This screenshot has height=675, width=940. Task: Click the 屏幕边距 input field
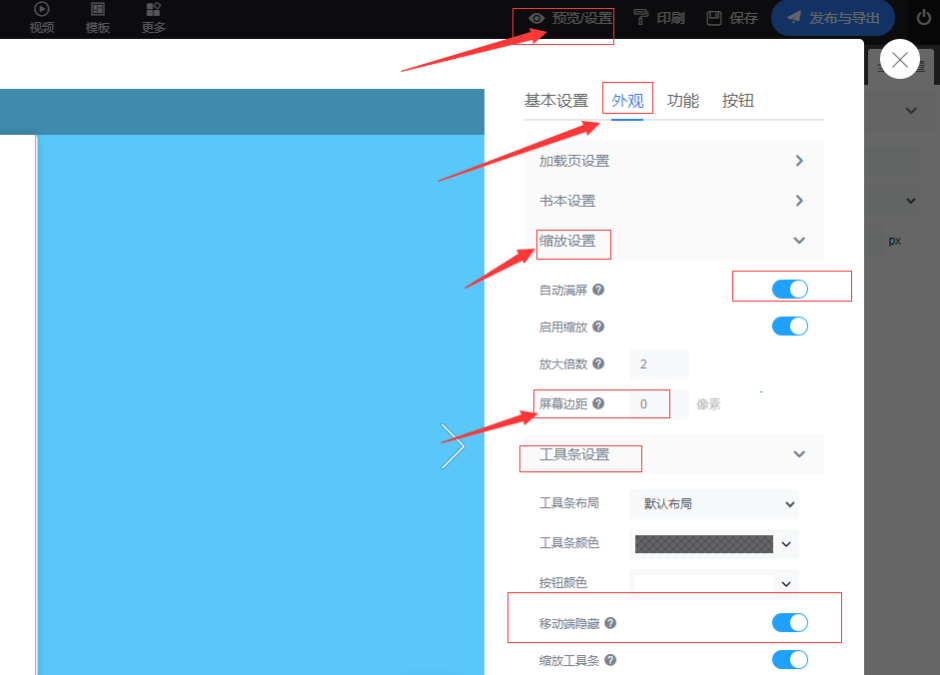pos(658,404)
